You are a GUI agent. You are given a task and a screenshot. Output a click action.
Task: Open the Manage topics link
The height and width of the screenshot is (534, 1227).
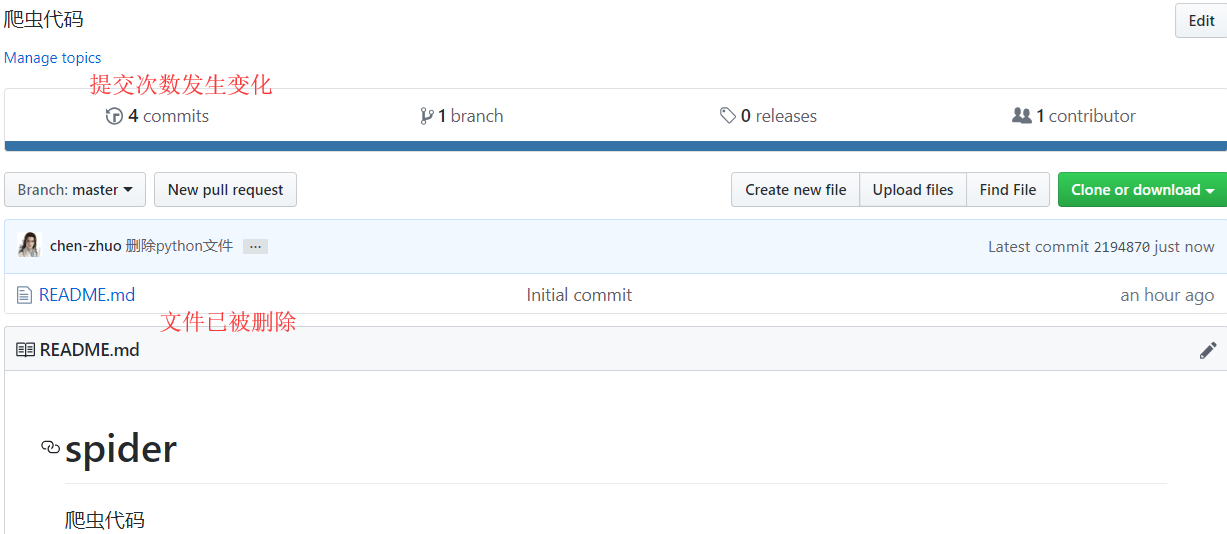click(x=52, y=58)
